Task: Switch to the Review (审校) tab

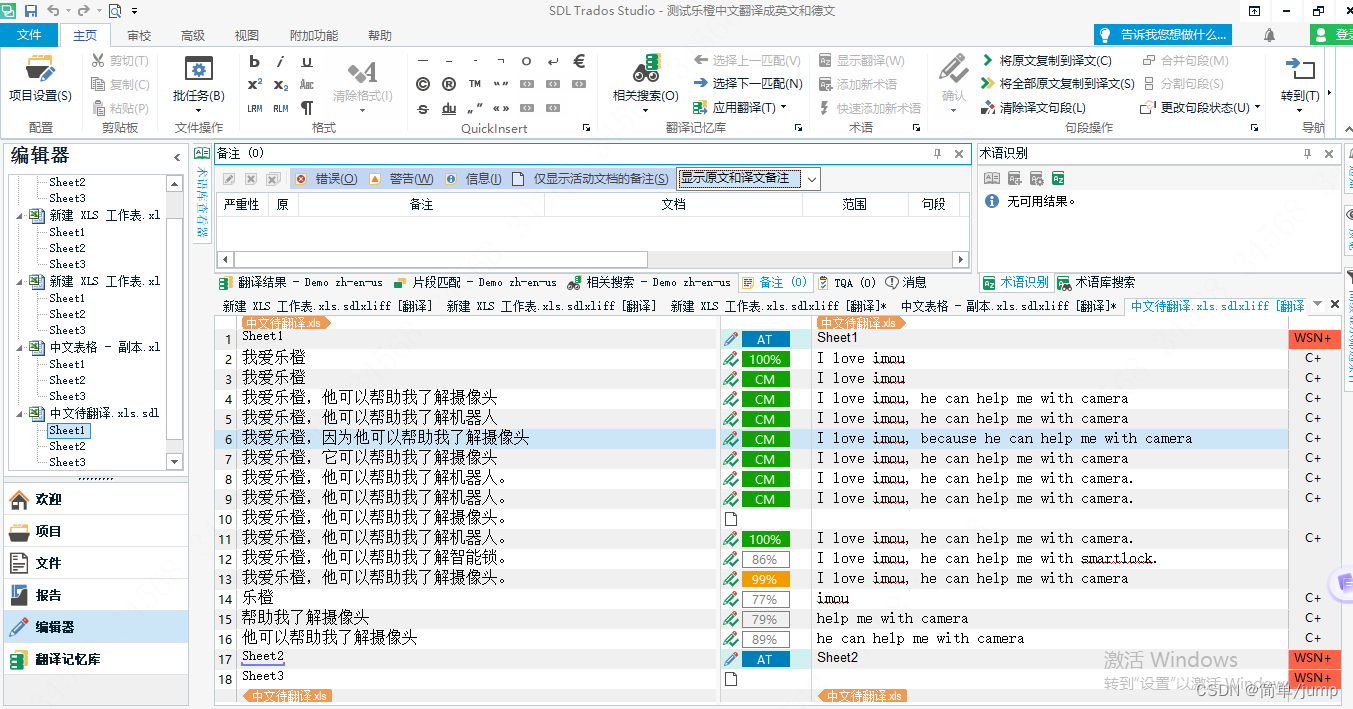Action: 139,35
